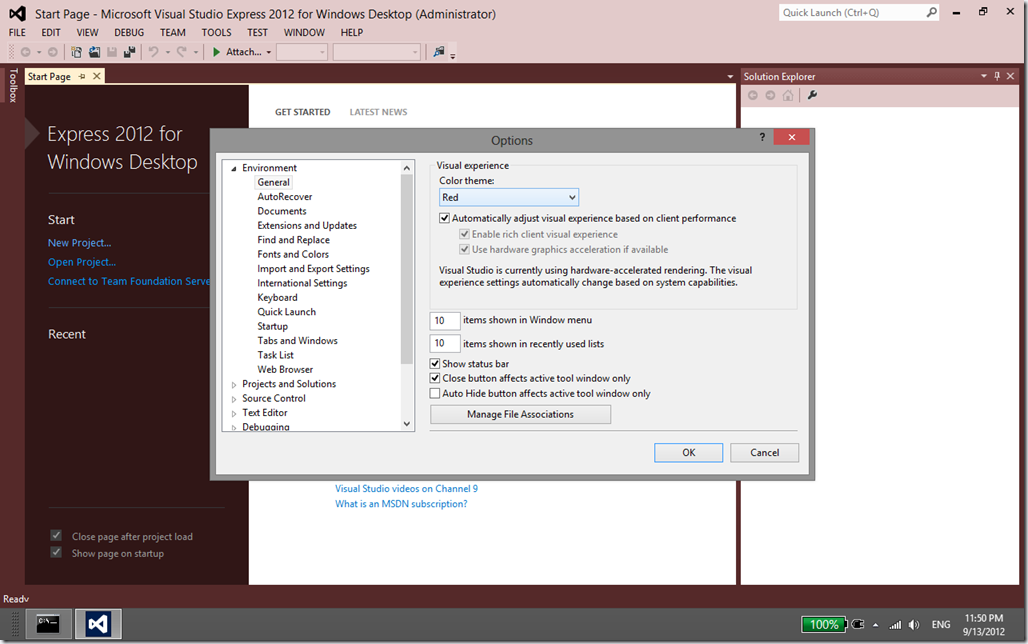
Task: Toggle Enable rich client visual experience checkbox
Action: click(x=465, y=234)
